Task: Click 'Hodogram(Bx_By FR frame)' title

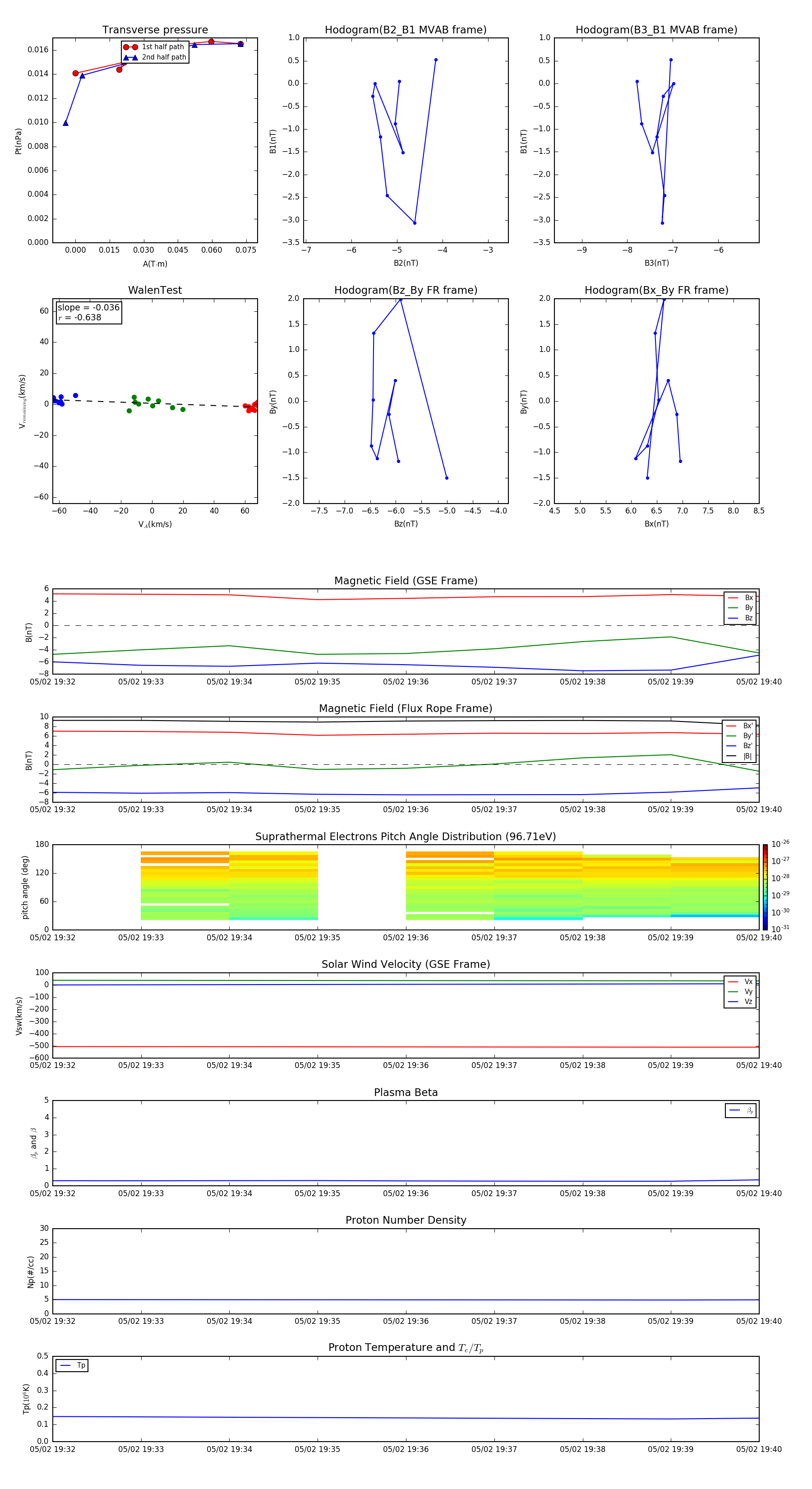Action: point(656,290)
